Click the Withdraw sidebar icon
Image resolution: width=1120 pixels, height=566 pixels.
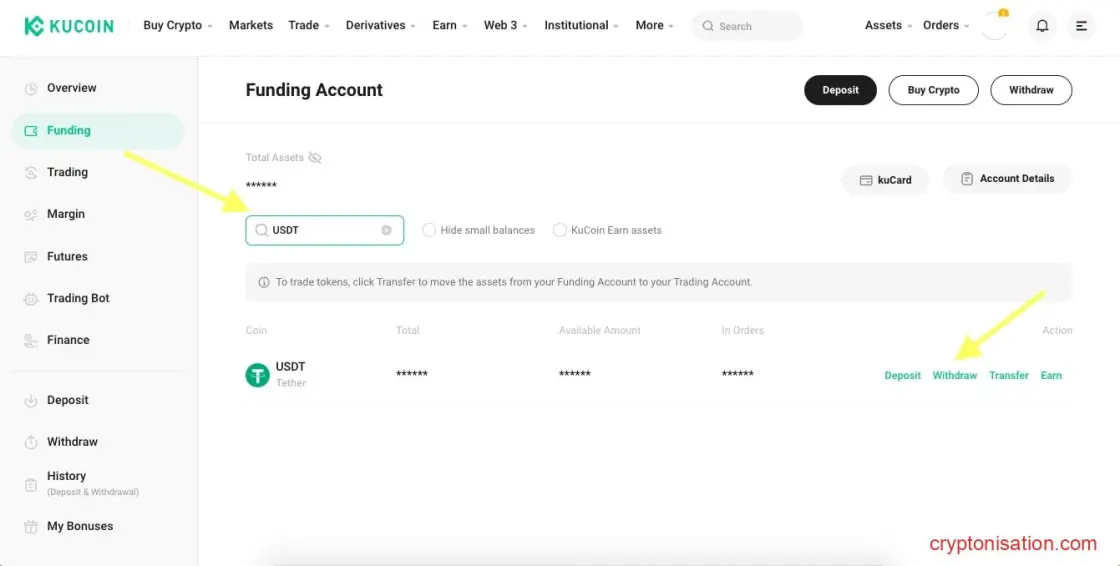pyautogui.click(x=31, y=442)
